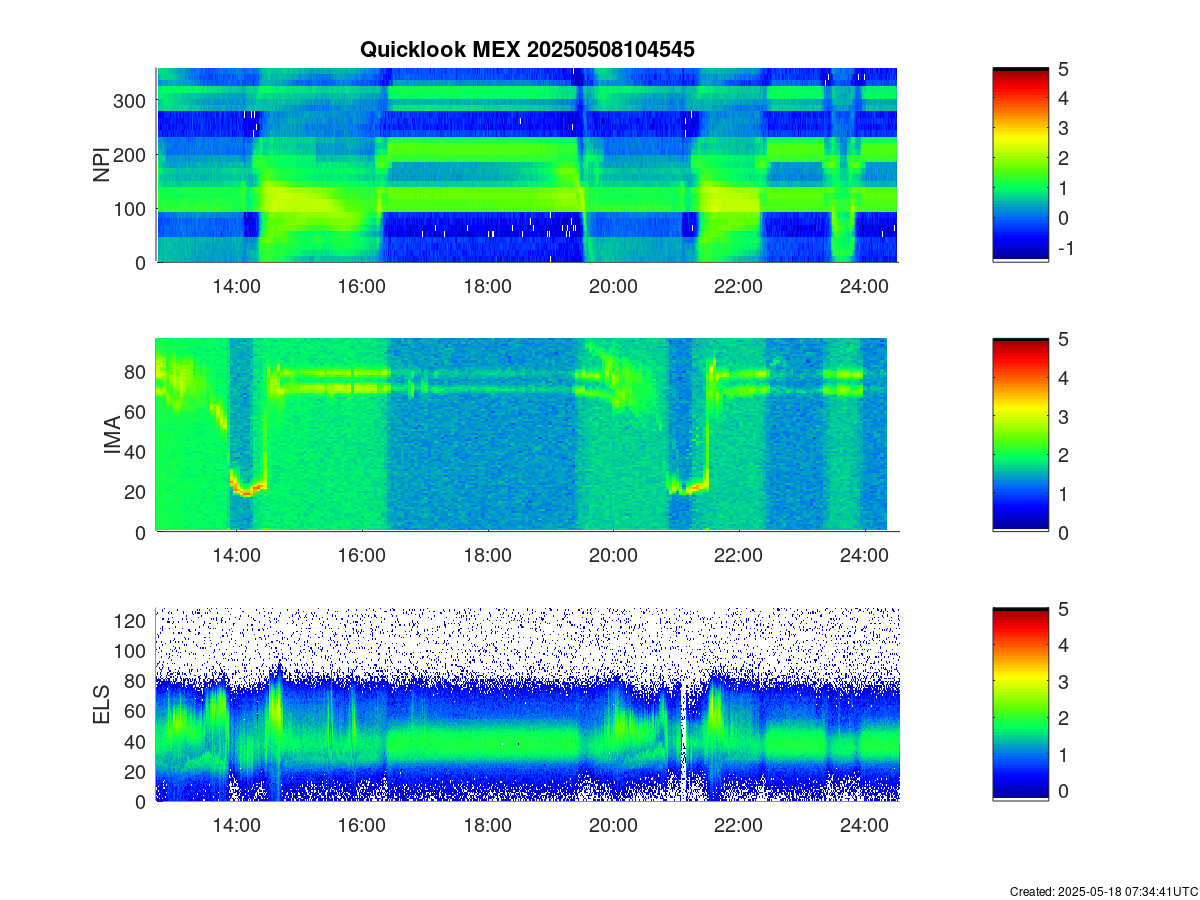Click the 22:00 tick under the NPI panel

738,286
